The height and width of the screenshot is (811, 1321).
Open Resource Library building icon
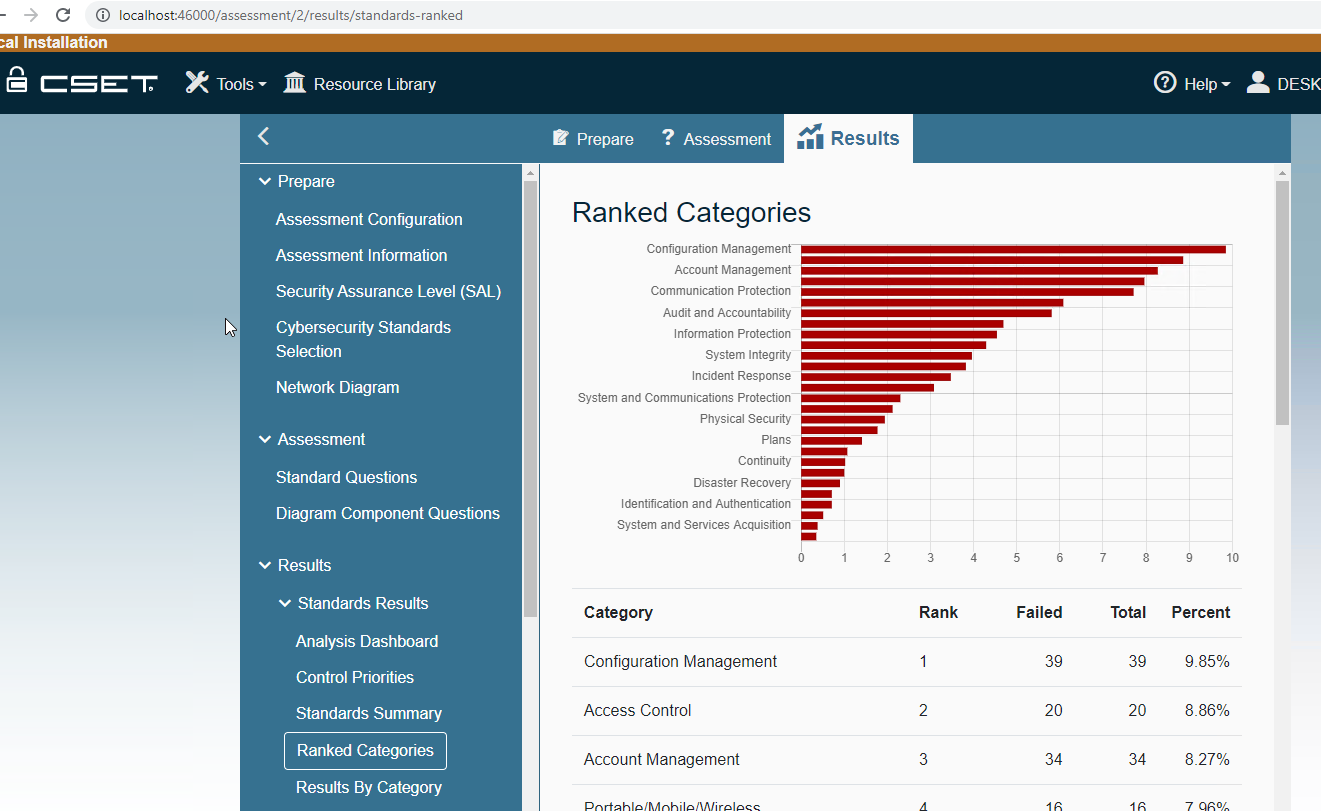tap(294, 82)
